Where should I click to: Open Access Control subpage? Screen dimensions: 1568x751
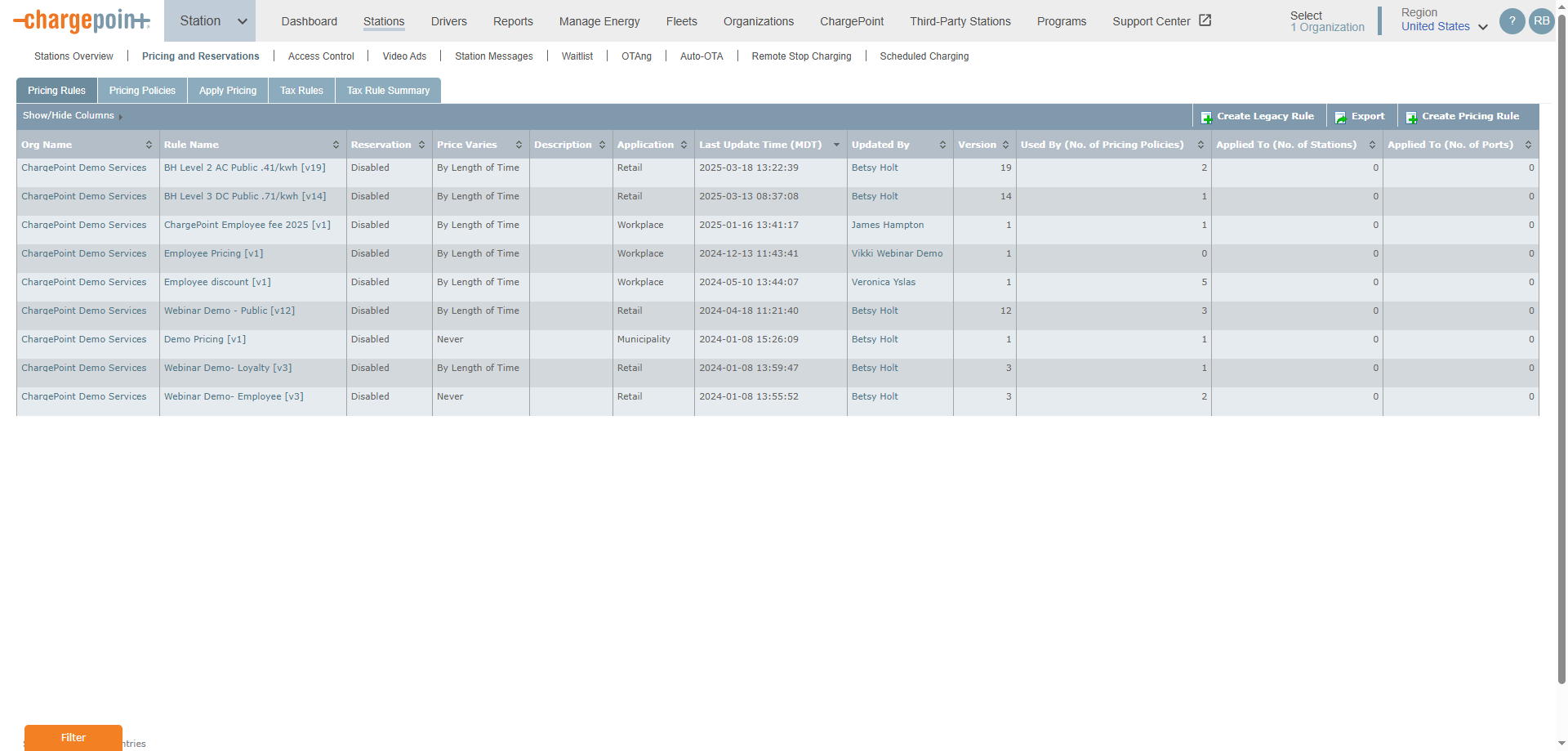click(x=321, y=56)
